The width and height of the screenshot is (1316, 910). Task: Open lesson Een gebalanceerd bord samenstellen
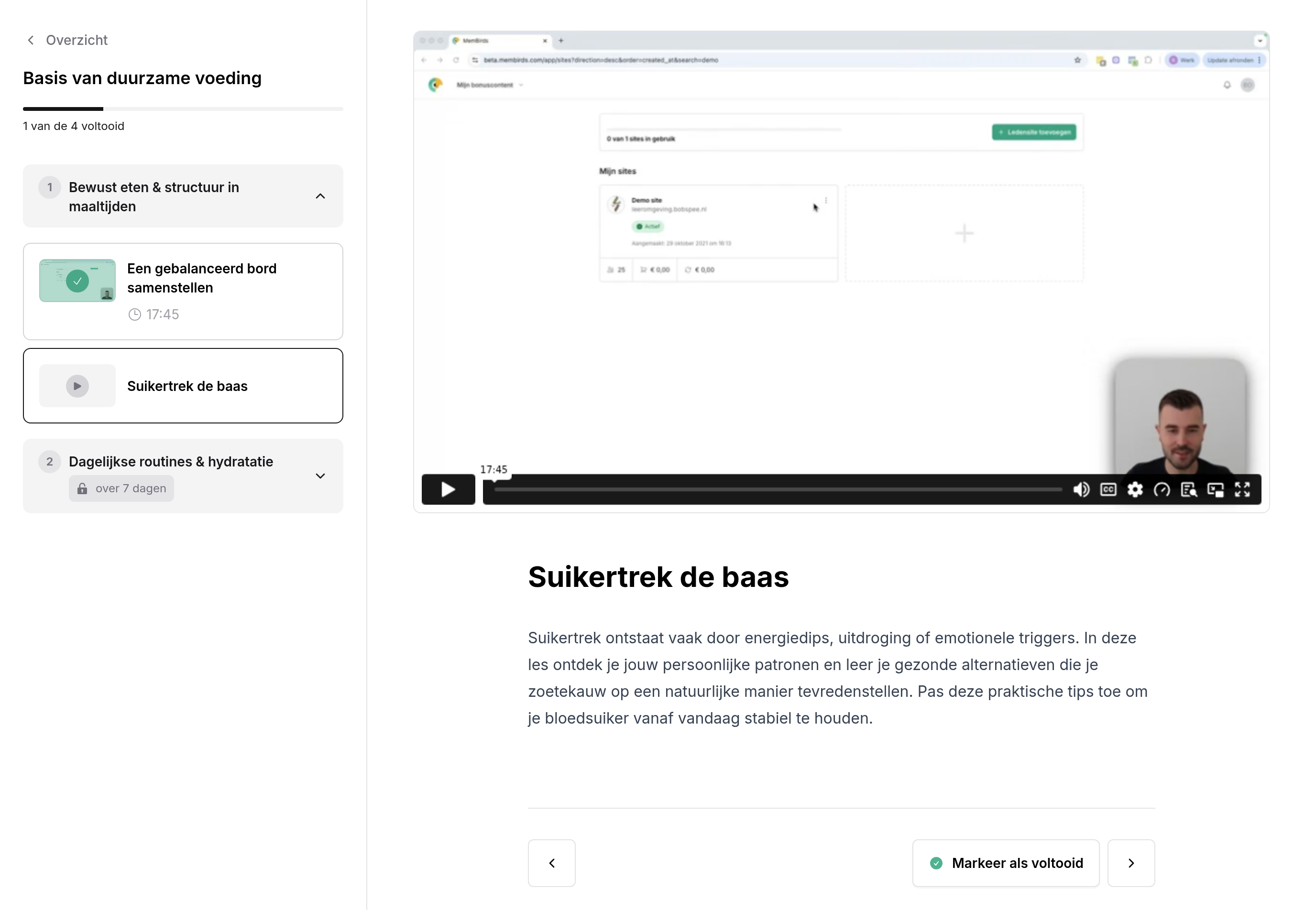click(x=183, y=292)
